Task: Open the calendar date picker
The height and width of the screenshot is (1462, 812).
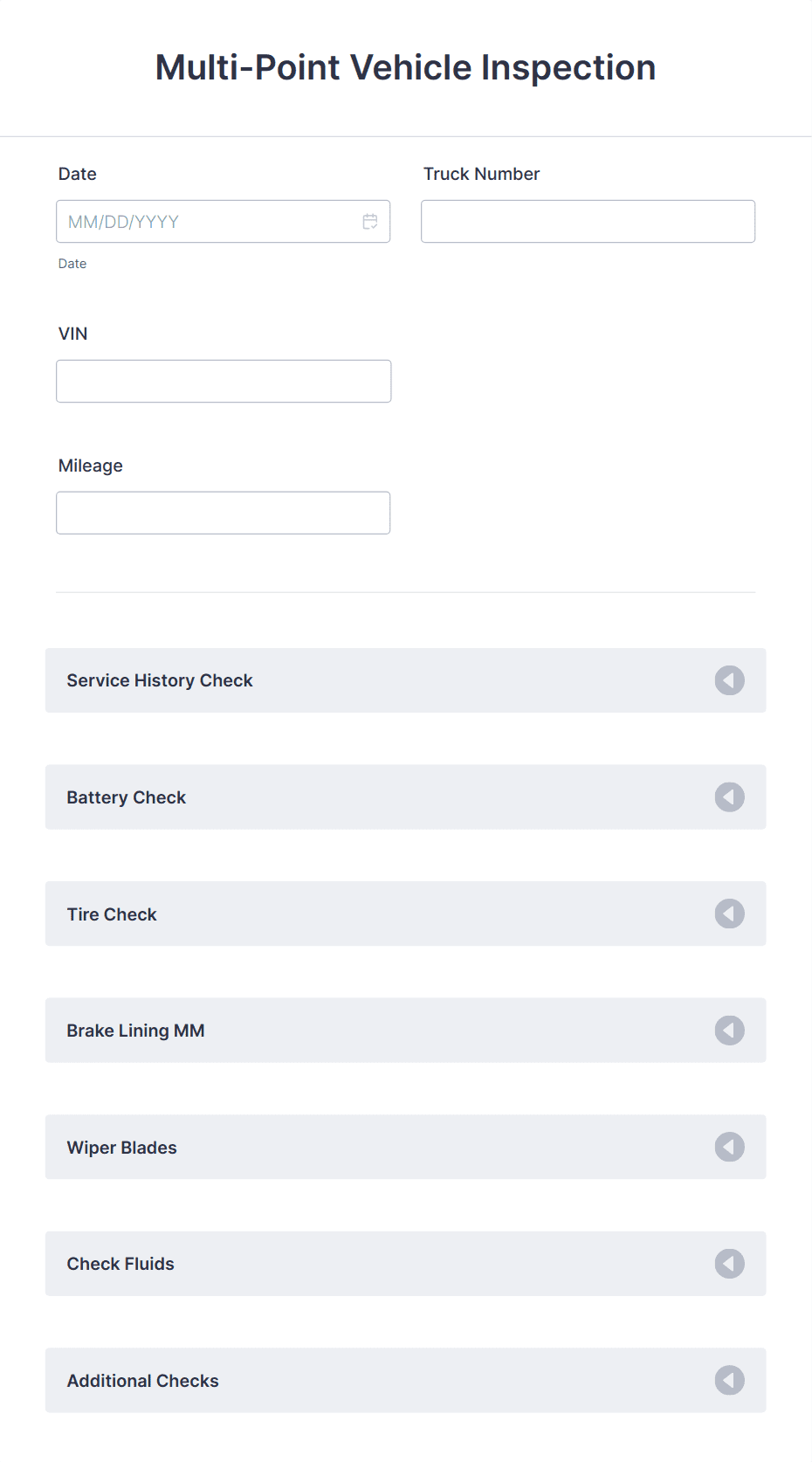Action: [370, 221]
